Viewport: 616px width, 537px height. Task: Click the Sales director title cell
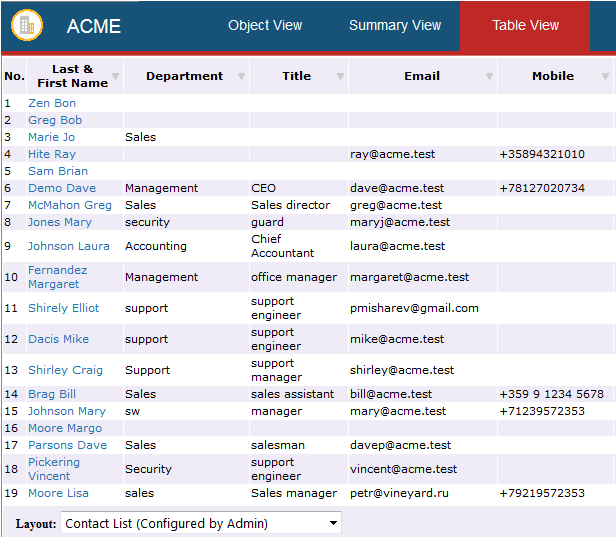tap(290, 205)
